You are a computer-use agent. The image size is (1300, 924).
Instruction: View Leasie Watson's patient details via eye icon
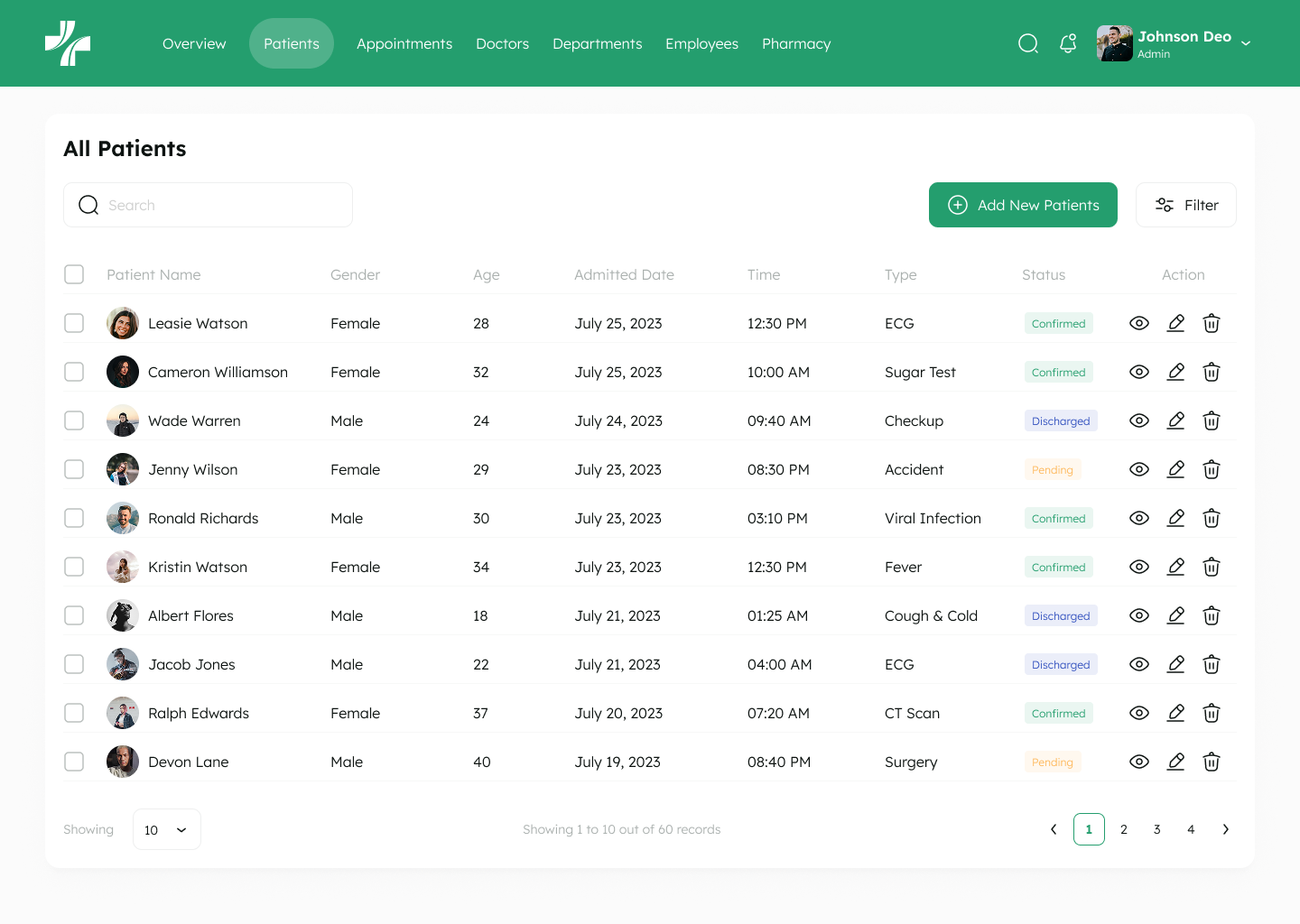[1139, 323]
